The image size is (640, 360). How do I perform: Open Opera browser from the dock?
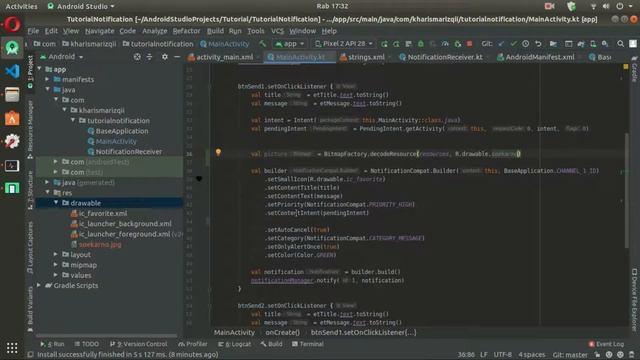[x=12, y=24]
